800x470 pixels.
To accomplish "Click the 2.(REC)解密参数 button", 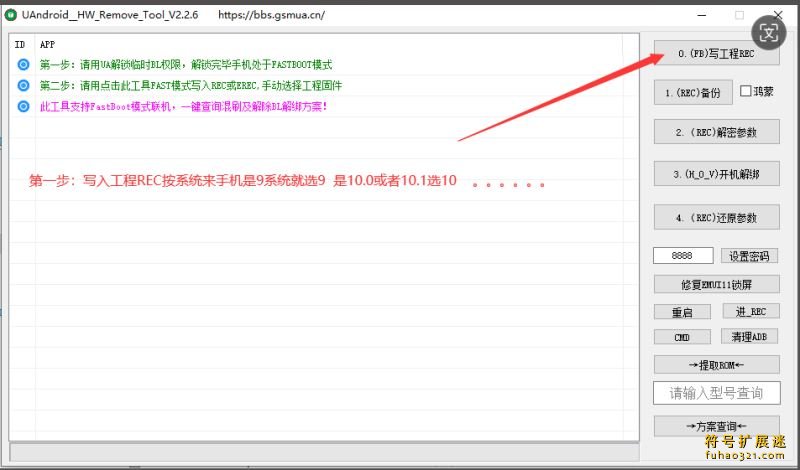I will (716, 132).
